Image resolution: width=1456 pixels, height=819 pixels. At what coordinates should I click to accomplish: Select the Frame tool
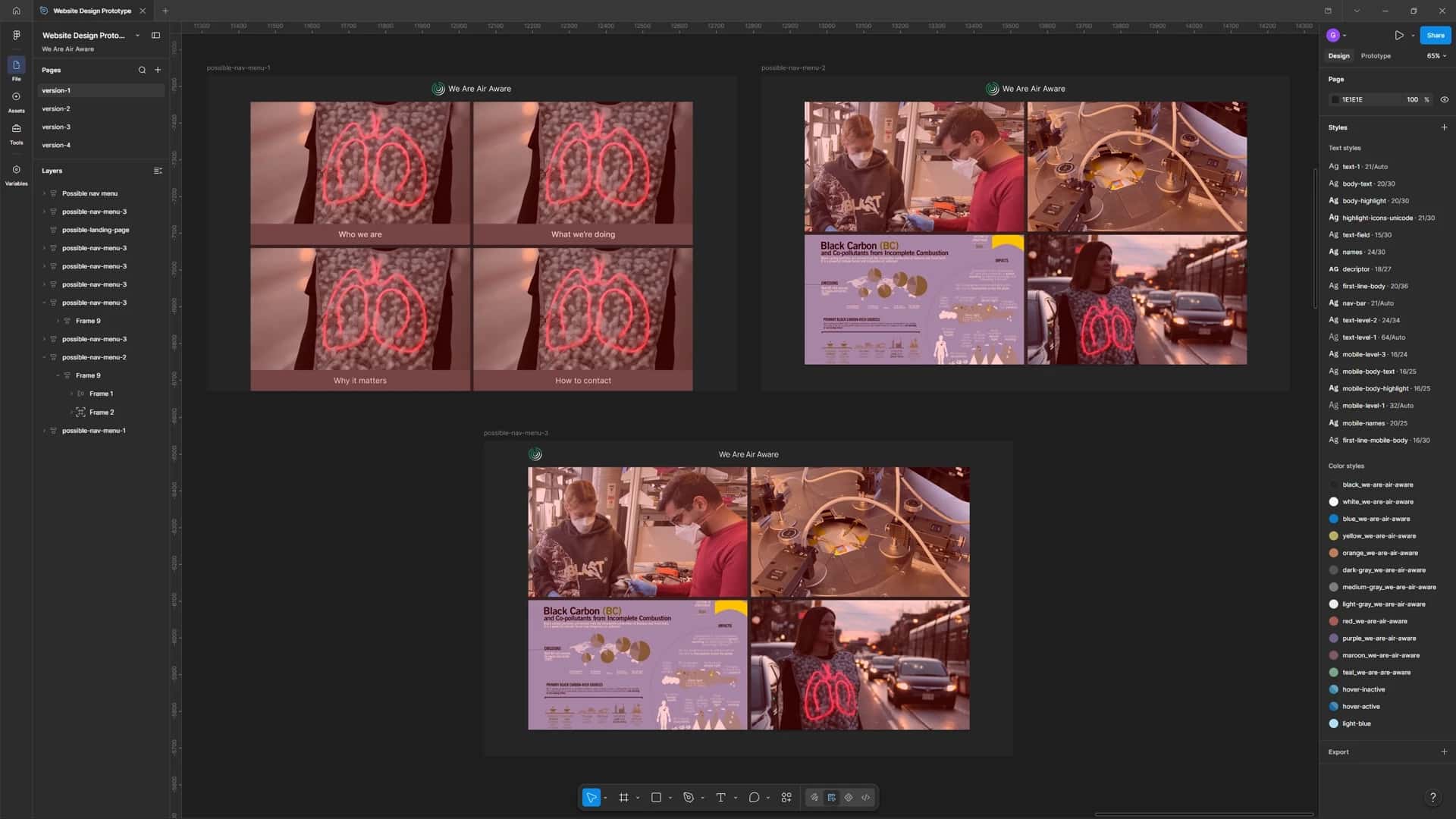[x=623, y=797]
